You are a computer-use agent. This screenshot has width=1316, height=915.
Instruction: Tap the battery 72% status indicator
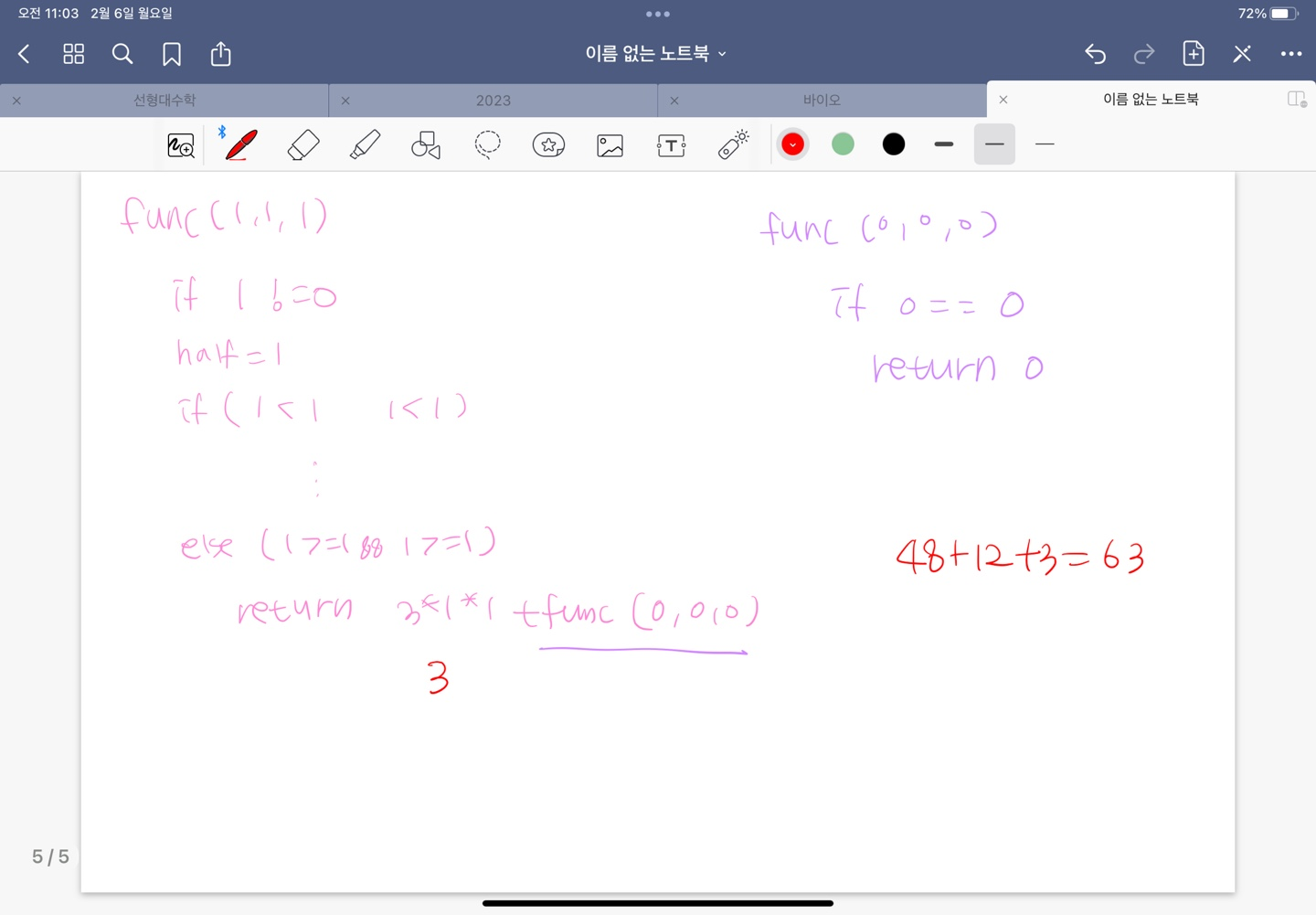pyautogui.click(x=1268, y=14)
